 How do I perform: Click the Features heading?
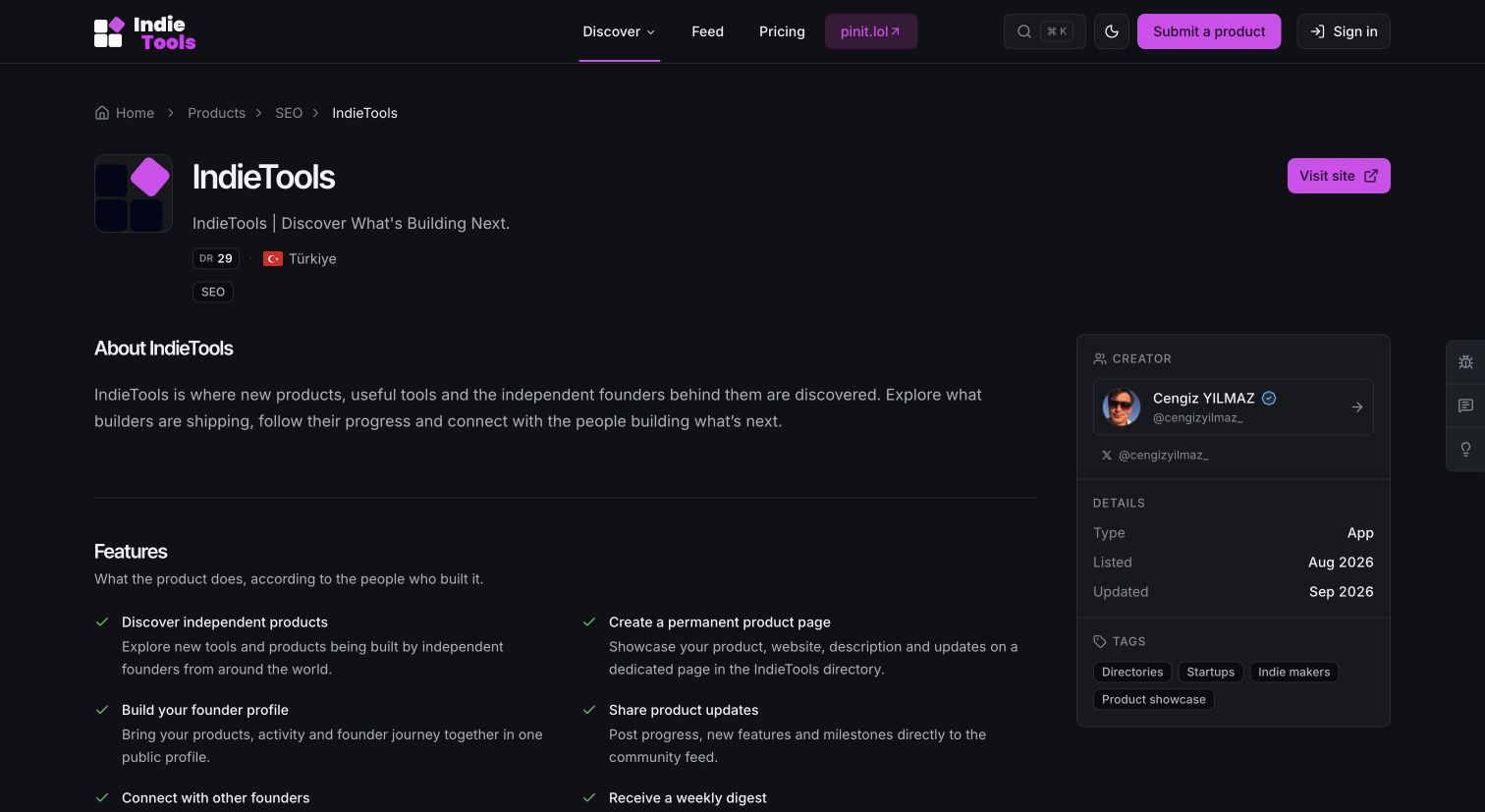[131, 552]
